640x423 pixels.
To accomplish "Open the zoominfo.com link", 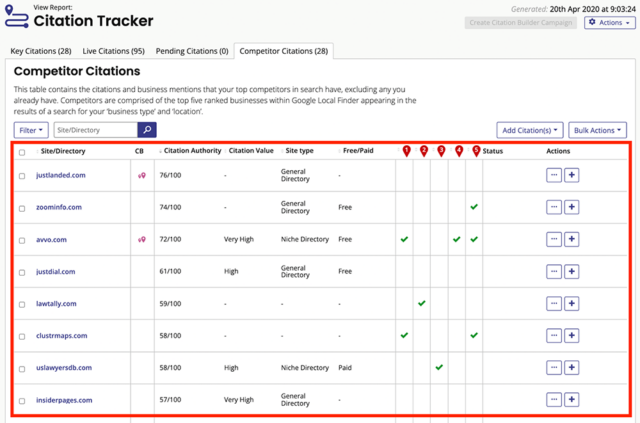I will pyautogui.click(x=59, y=207).
